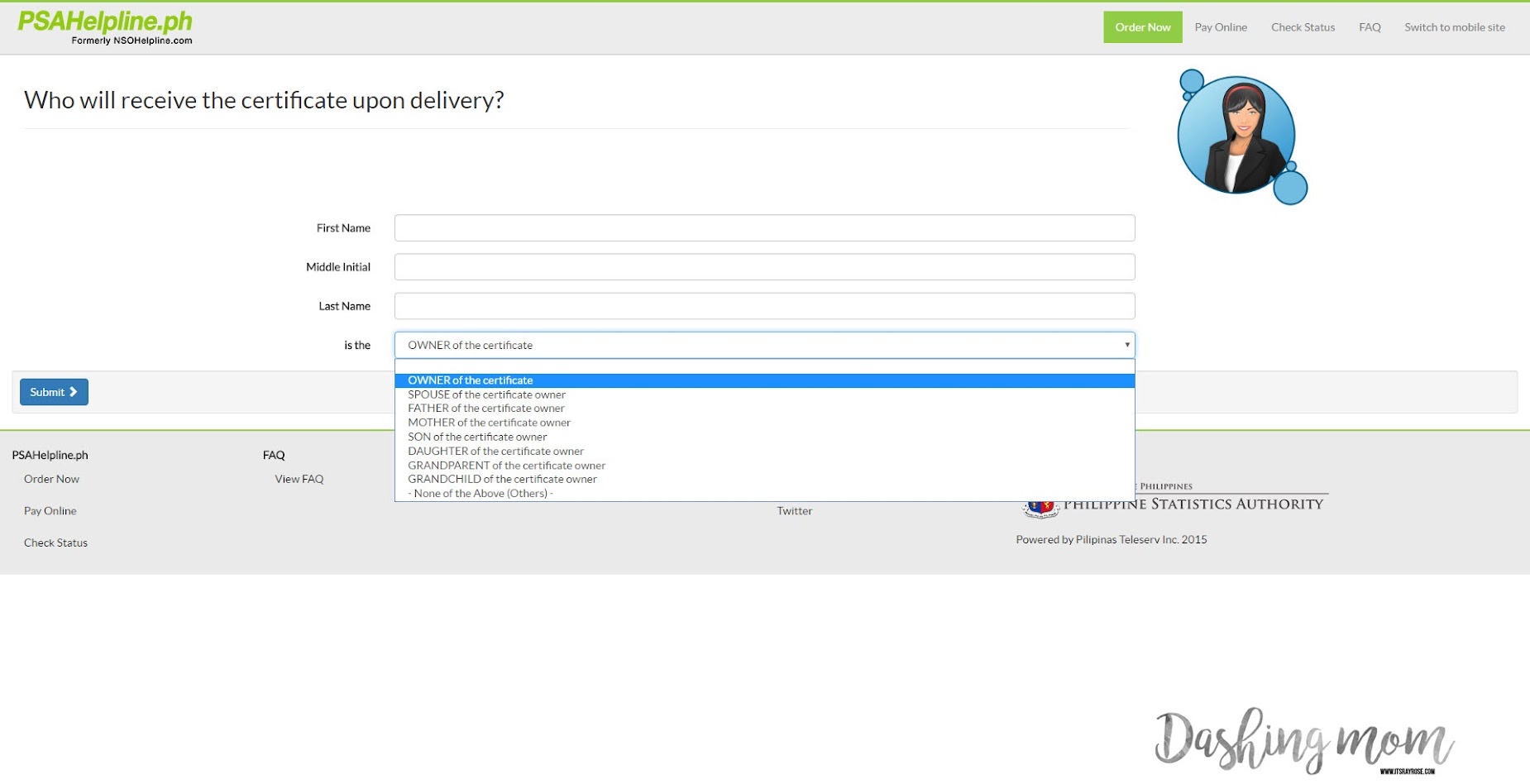Screen dimensions: 1530x784
Task: Open the Twitter footer link
Action: [794, 511]
